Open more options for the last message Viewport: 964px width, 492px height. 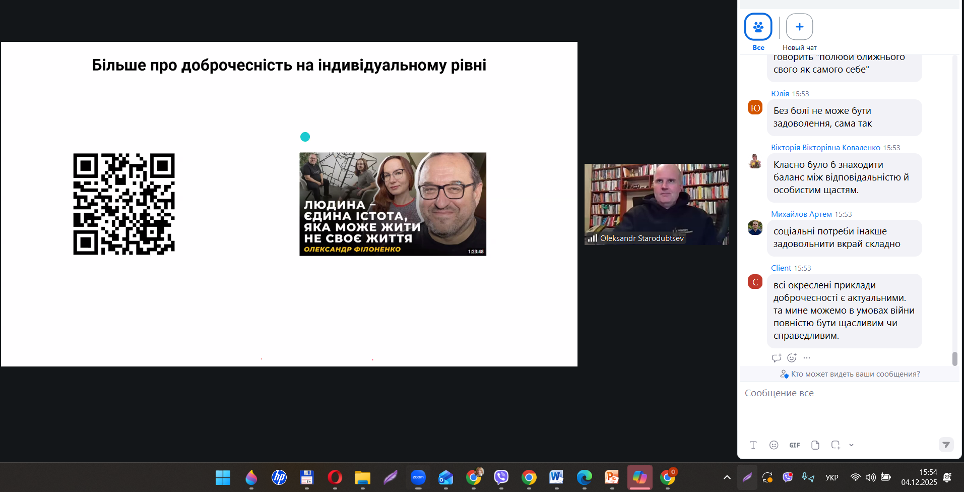point(807,357)
